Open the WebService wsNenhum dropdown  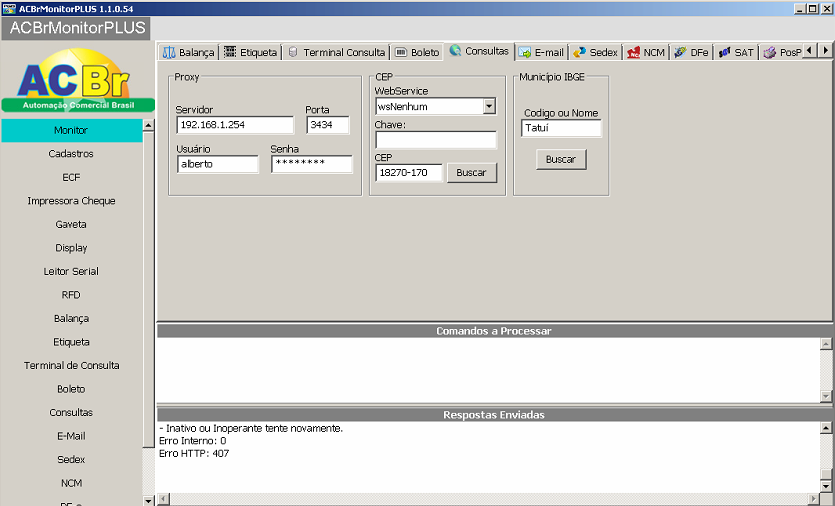(489, 107)
